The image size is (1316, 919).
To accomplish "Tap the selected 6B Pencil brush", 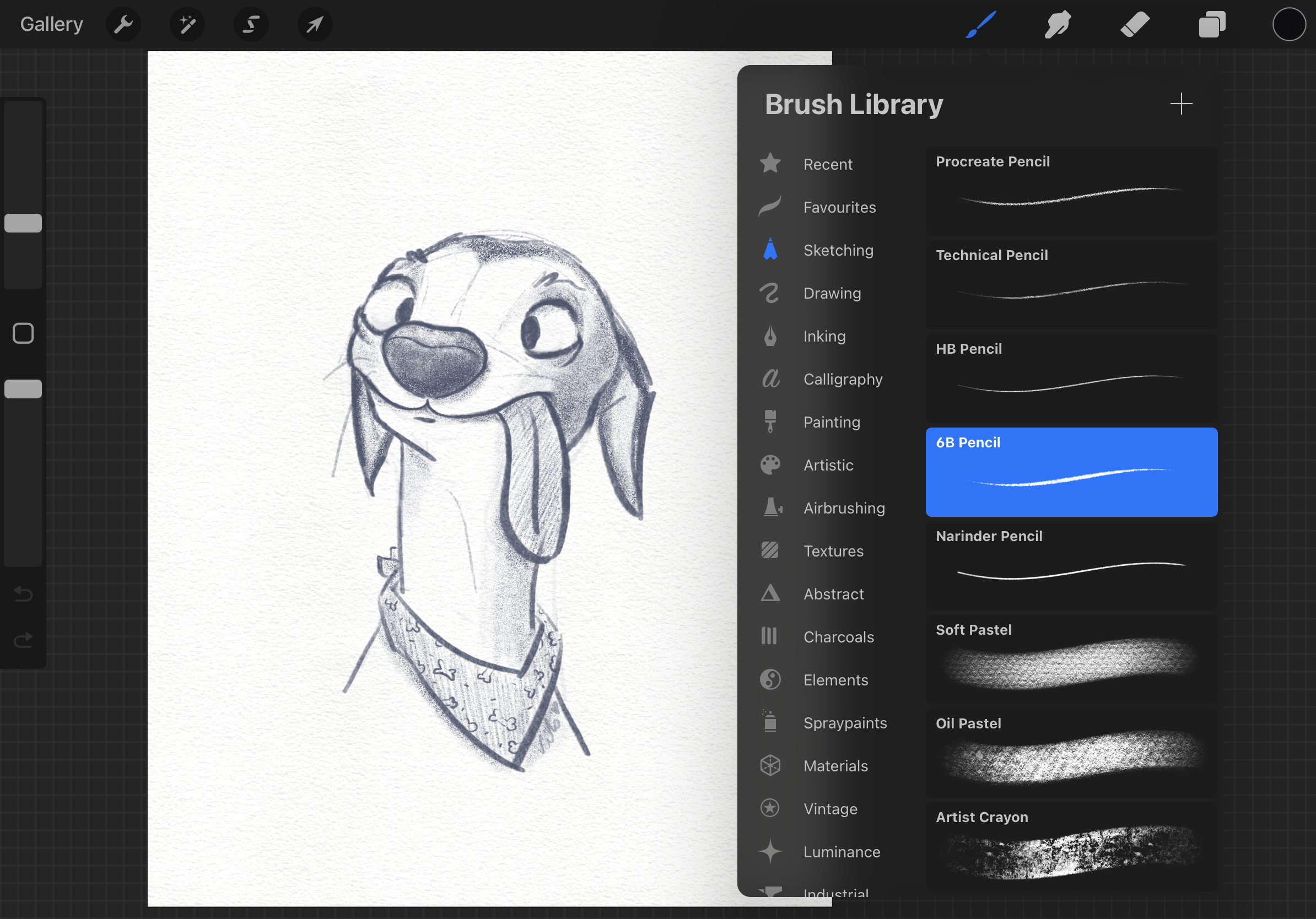I will pyautogui.click(x=1071, y=472).
